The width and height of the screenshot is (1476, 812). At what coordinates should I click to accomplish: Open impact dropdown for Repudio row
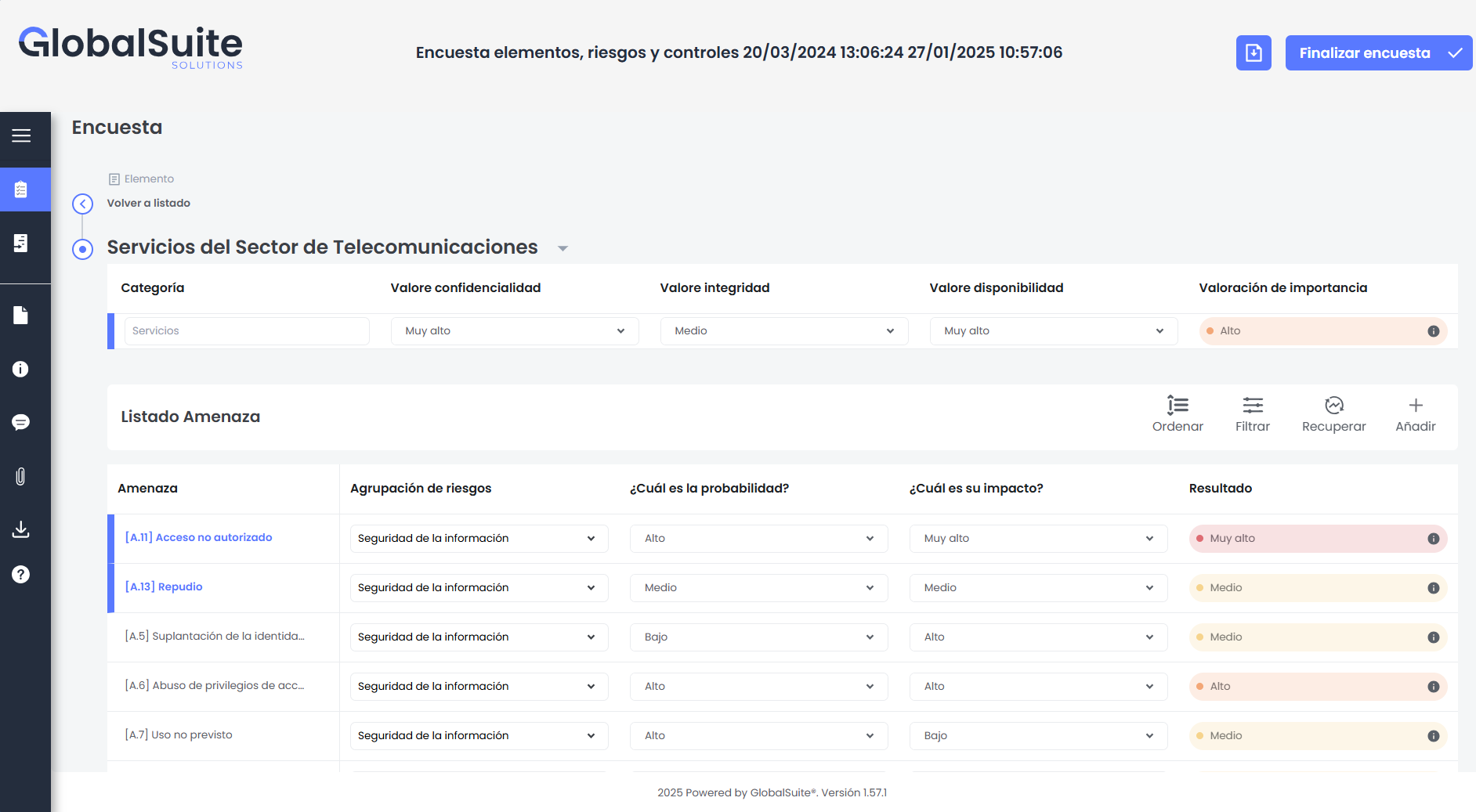[1038, 587]
